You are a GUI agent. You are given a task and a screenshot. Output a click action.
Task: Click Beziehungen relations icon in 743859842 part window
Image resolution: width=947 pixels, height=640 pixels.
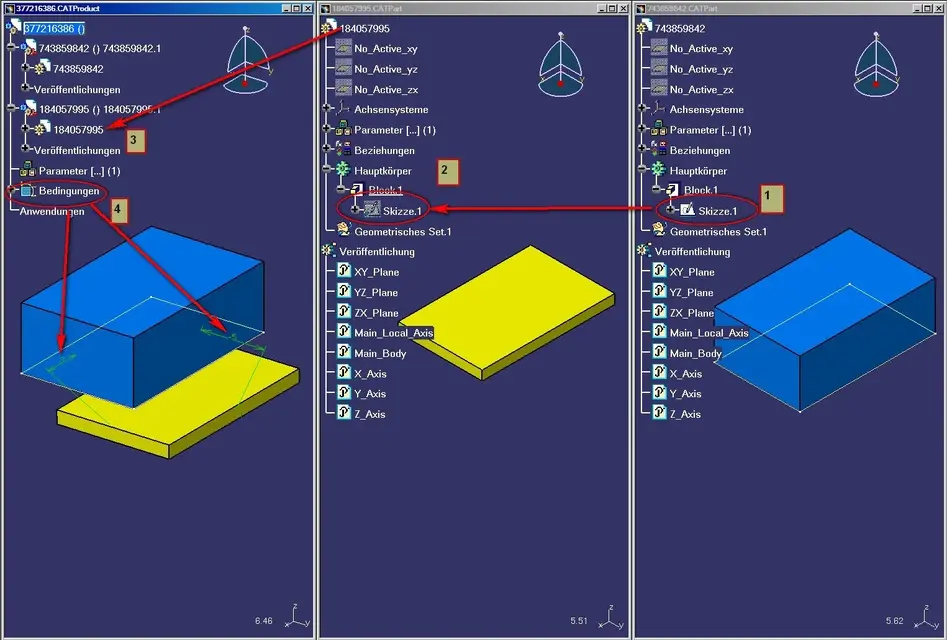(659, 151)
